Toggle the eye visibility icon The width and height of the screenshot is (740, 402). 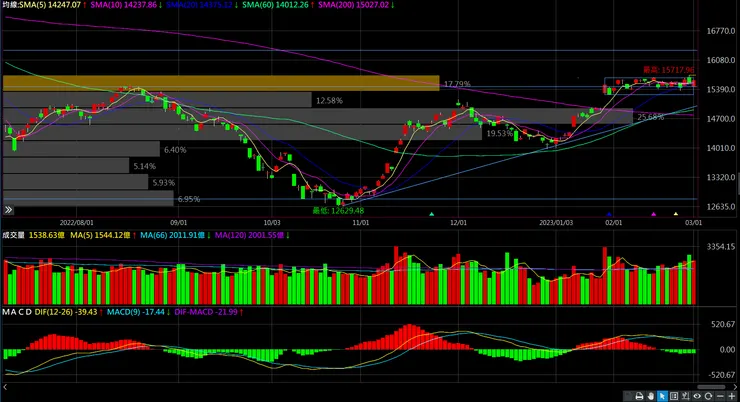697,396
